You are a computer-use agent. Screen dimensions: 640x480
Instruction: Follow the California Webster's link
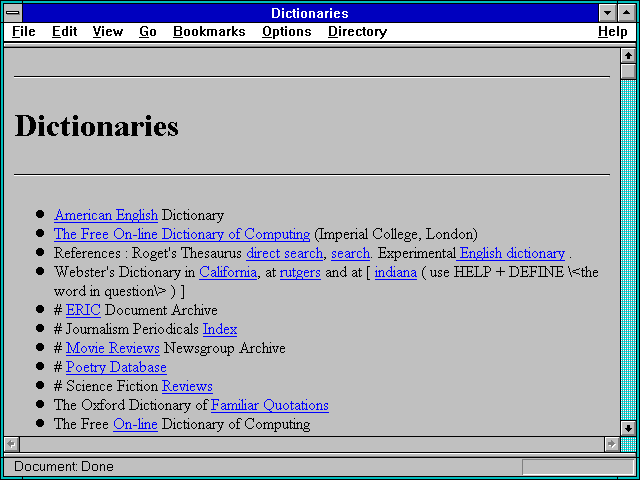pos(228,272)
